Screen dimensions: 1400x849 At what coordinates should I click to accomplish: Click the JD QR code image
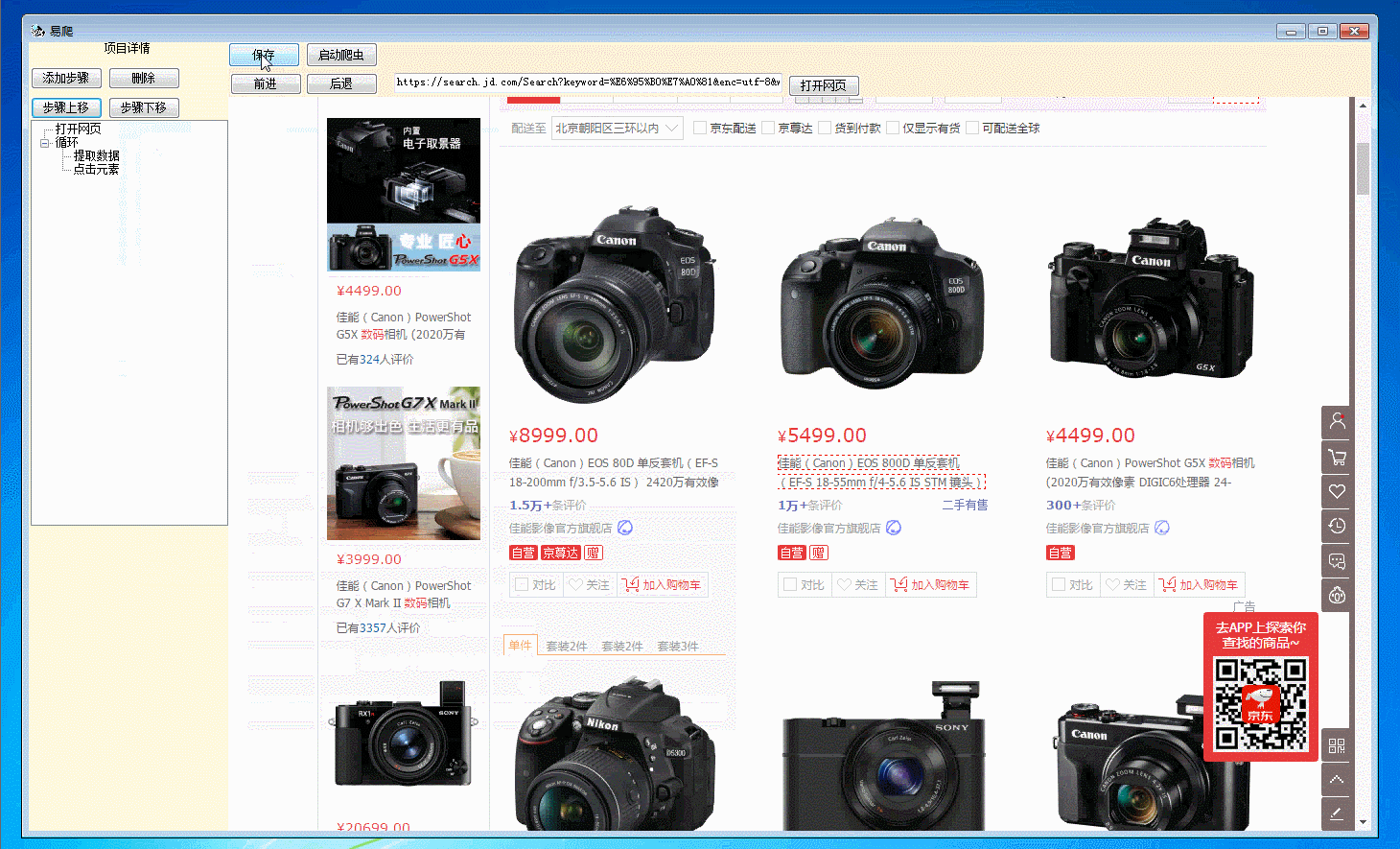1261,704
